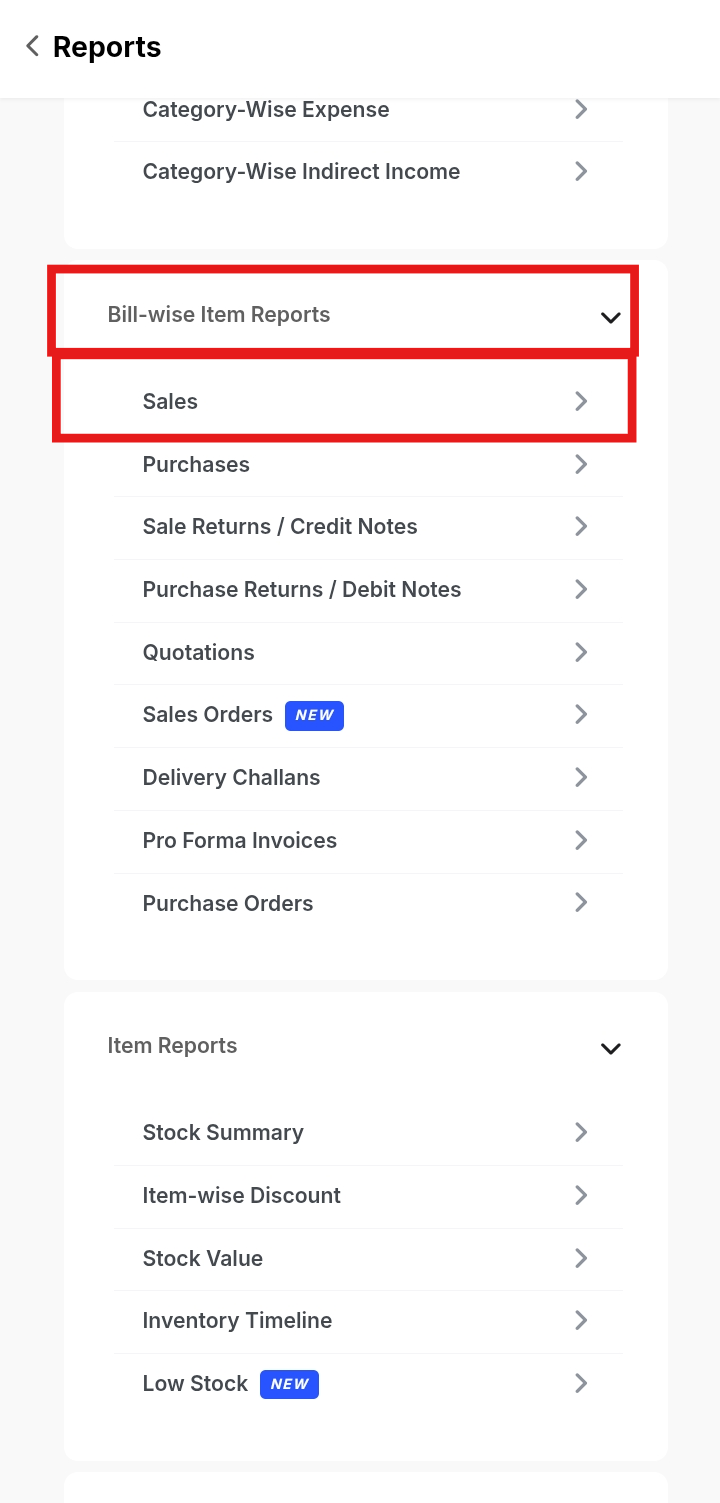This screenshot has height=1503, width=720.
Task: Click the chevron next to Quotations
Action: coord(581,652)
